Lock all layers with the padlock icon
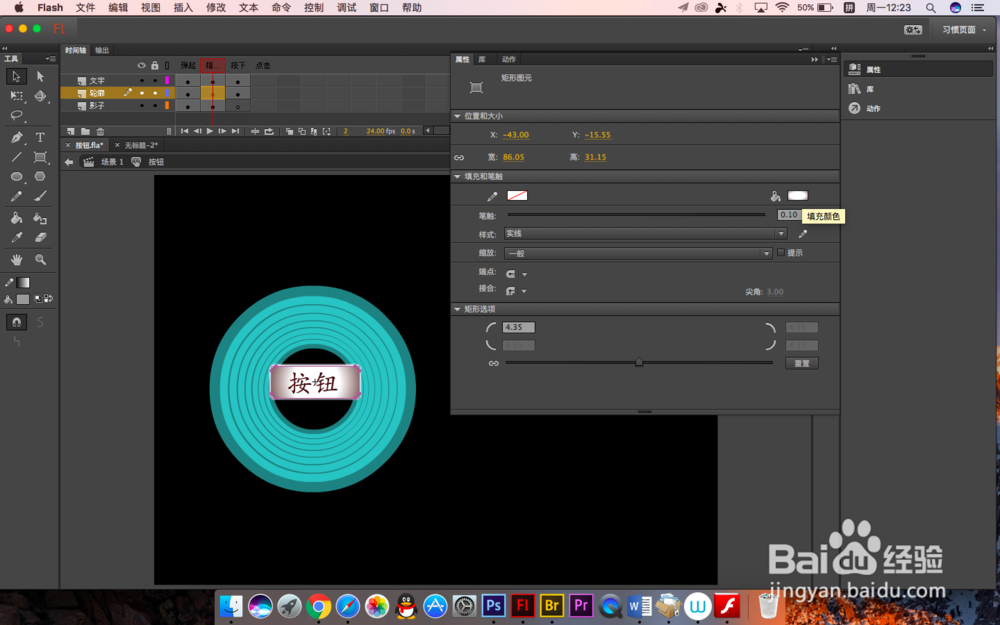Image resolution: width=1000 pixels, height=625 pixels. pos(155,65)
